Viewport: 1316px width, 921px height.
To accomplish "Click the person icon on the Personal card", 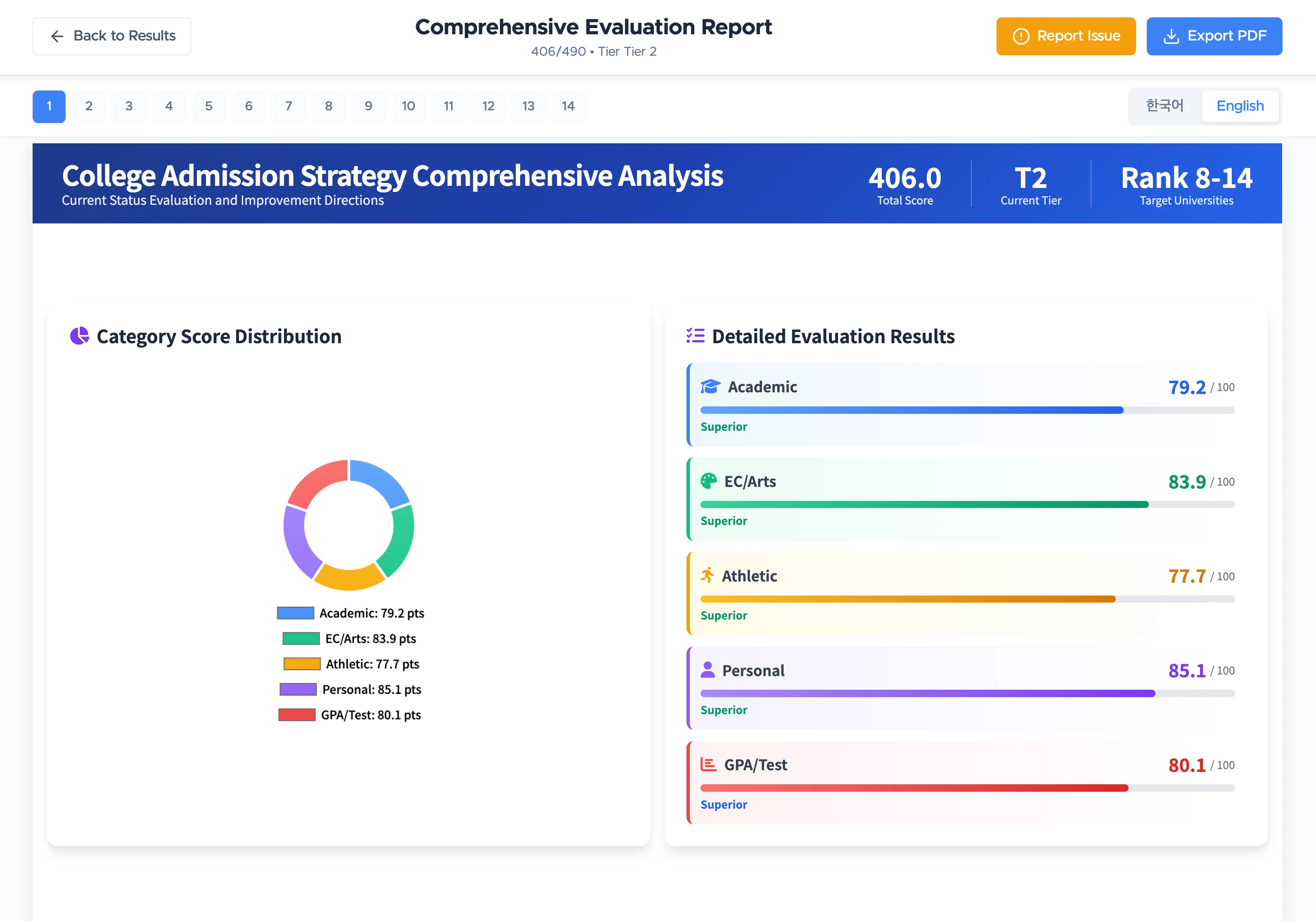I will click(709, 670).
